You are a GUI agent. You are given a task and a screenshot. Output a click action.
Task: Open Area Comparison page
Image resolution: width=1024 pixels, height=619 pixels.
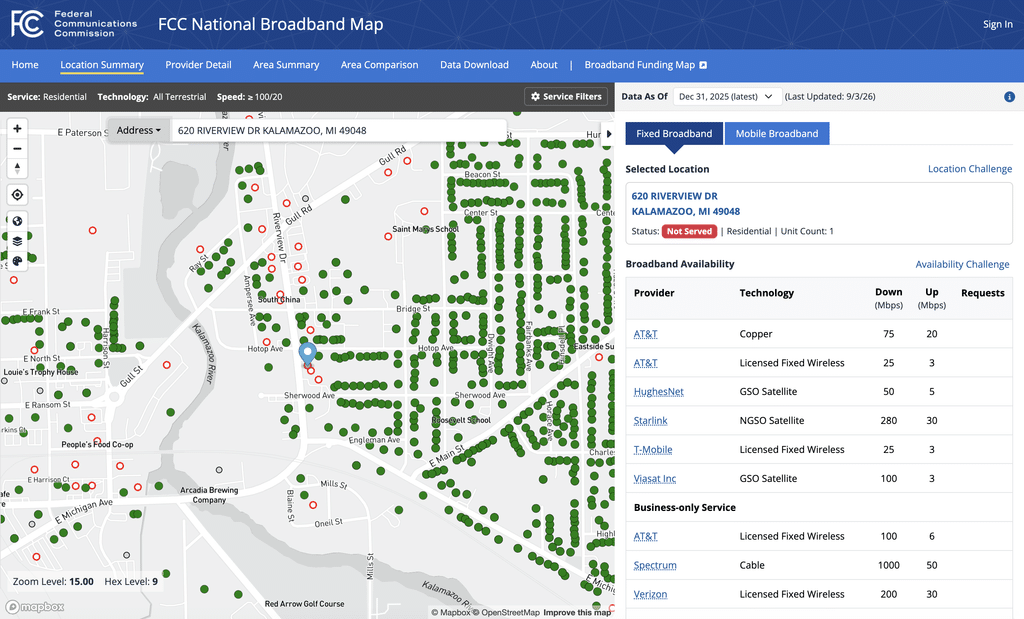pyautogui.click(x=379, y=65)
